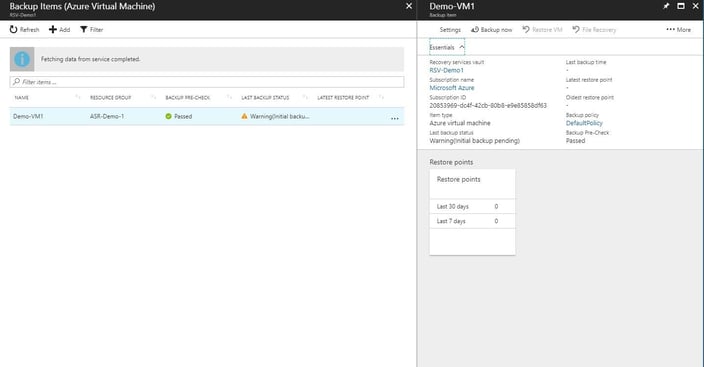Click Fetching data from service completed message

[90, 59]
